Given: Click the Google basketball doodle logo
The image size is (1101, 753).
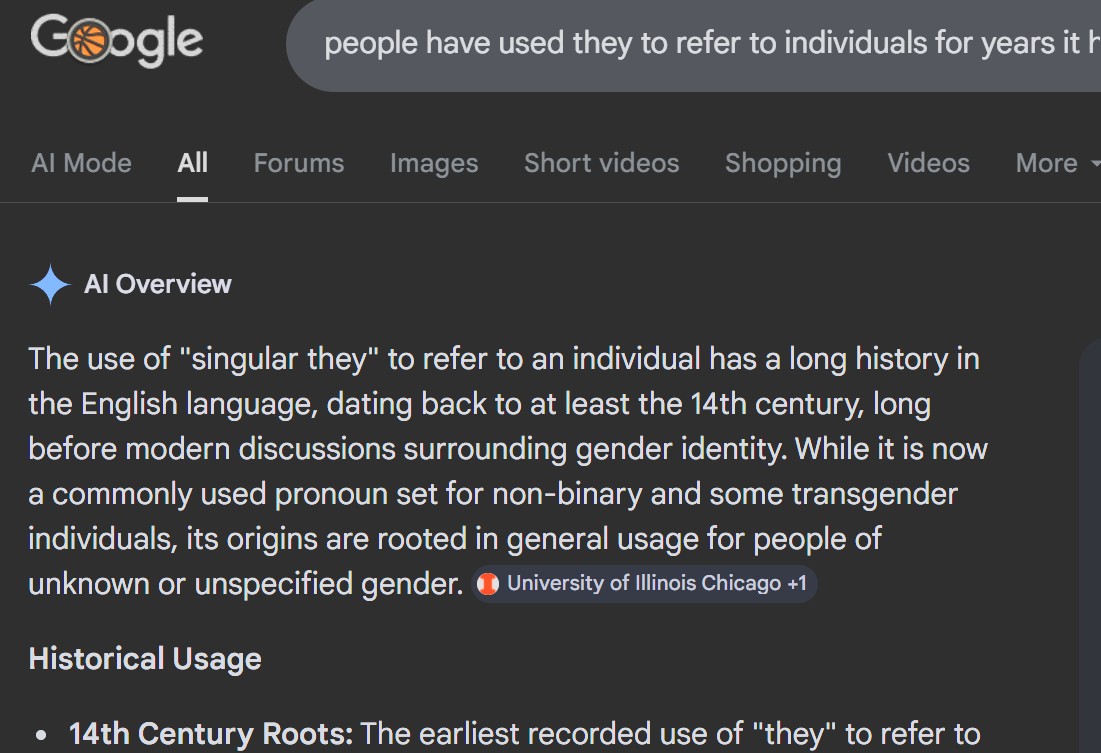Looking at the screenshot, I should (x=117, y=40).
